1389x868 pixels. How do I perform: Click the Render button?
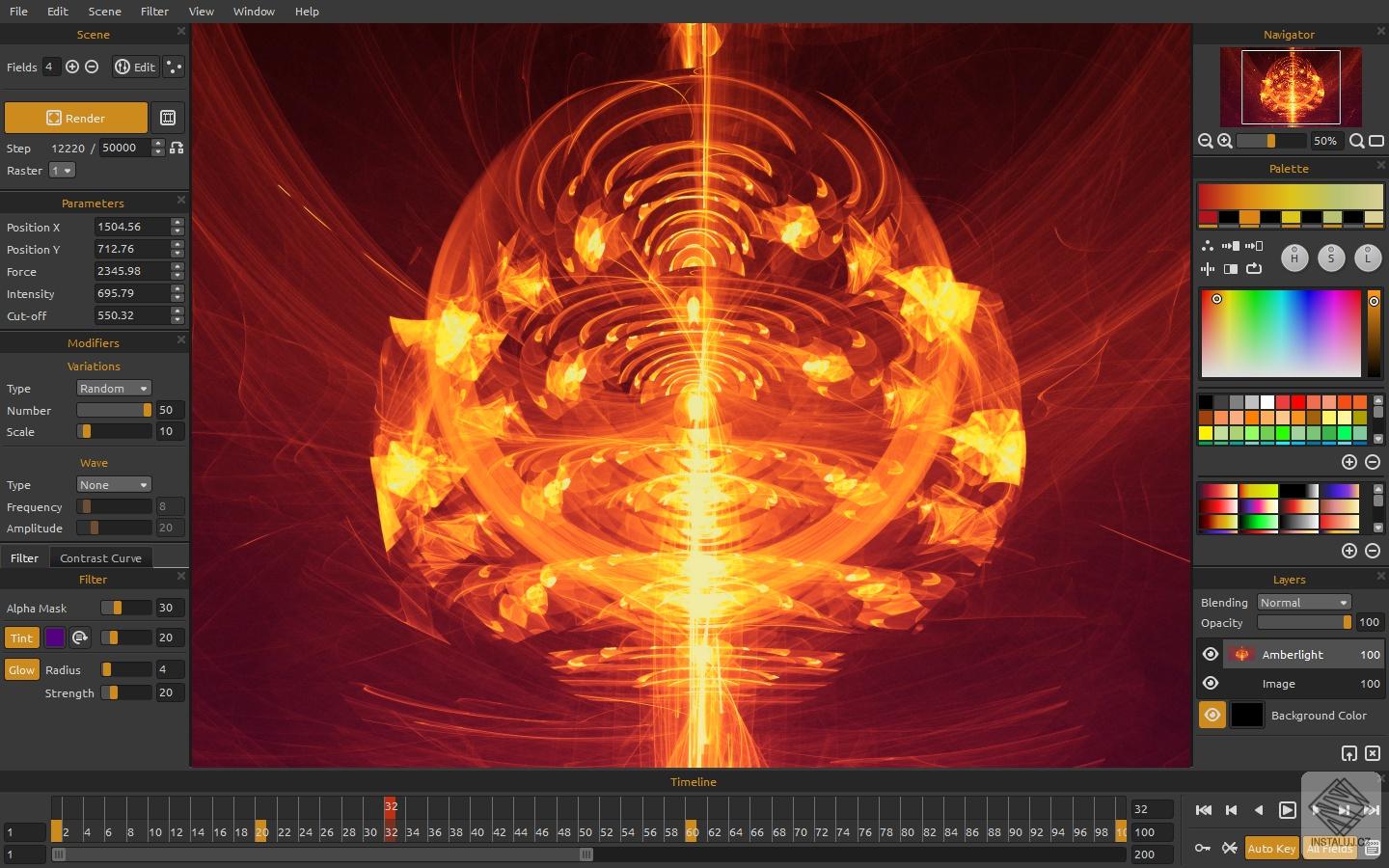point(75,117)
